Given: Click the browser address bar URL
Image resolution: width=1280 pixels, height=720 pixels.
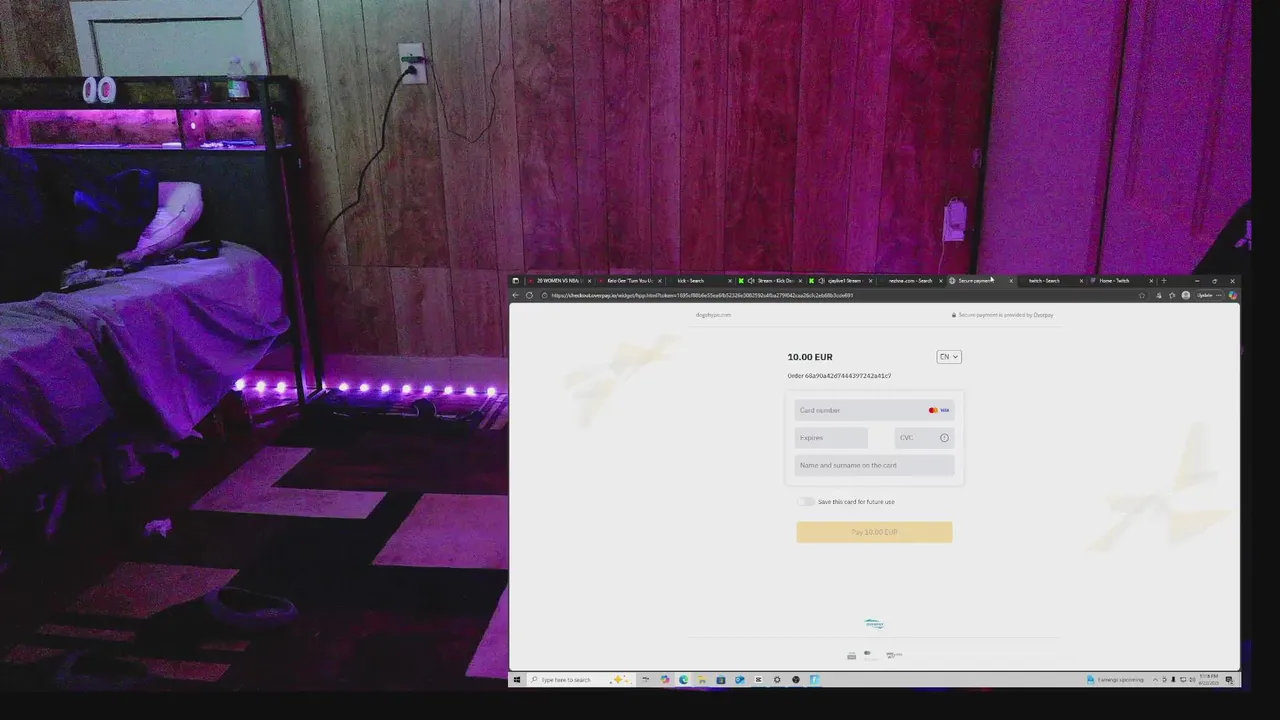Looking at the screenshot, I should tap(702, 295).
